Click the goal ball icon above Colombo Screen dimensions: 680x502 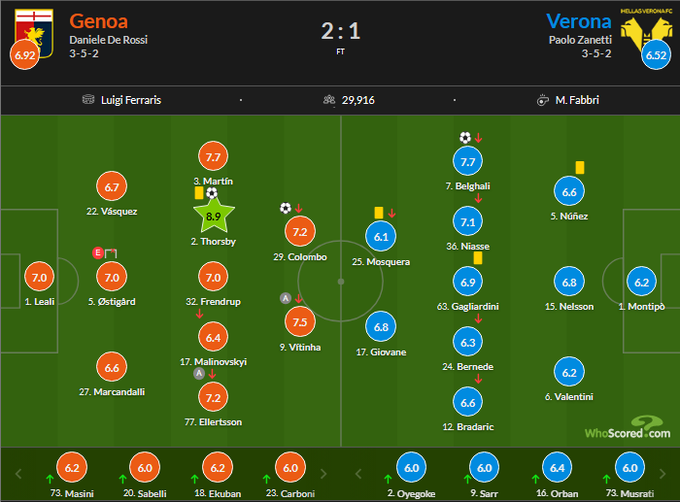[286, 208]
